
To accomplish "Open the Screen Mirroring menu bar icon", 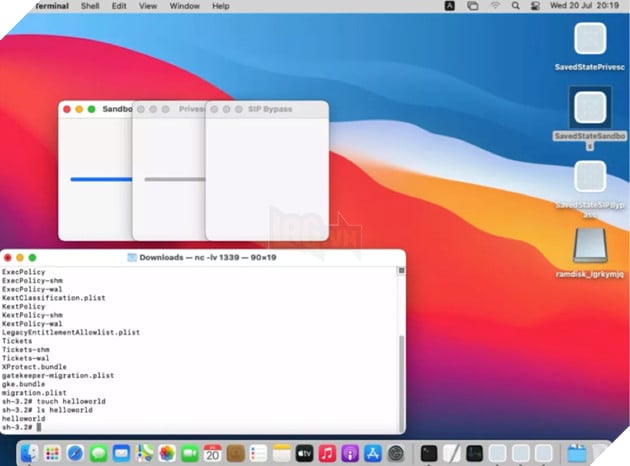I will (x=473, y=6).
